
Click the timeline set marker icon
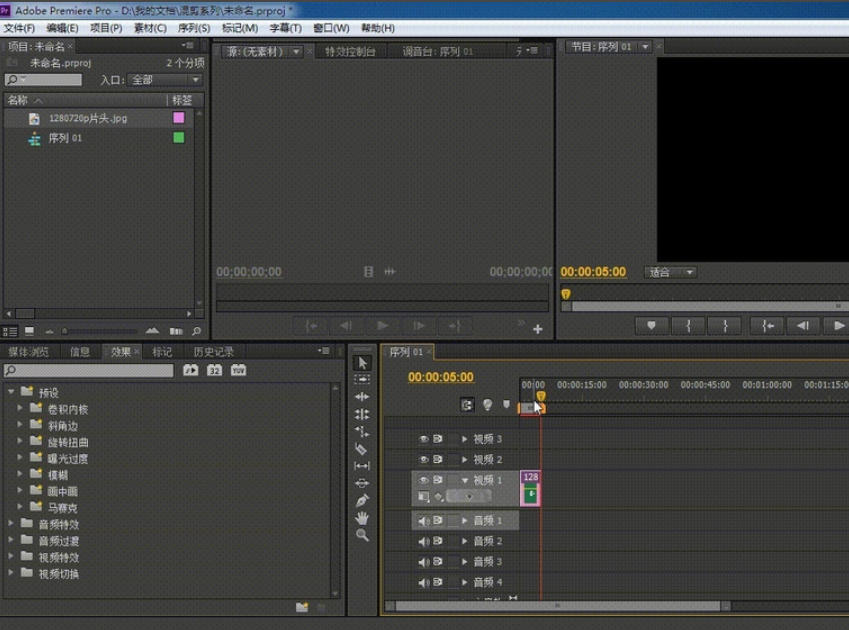coord(506,404)
